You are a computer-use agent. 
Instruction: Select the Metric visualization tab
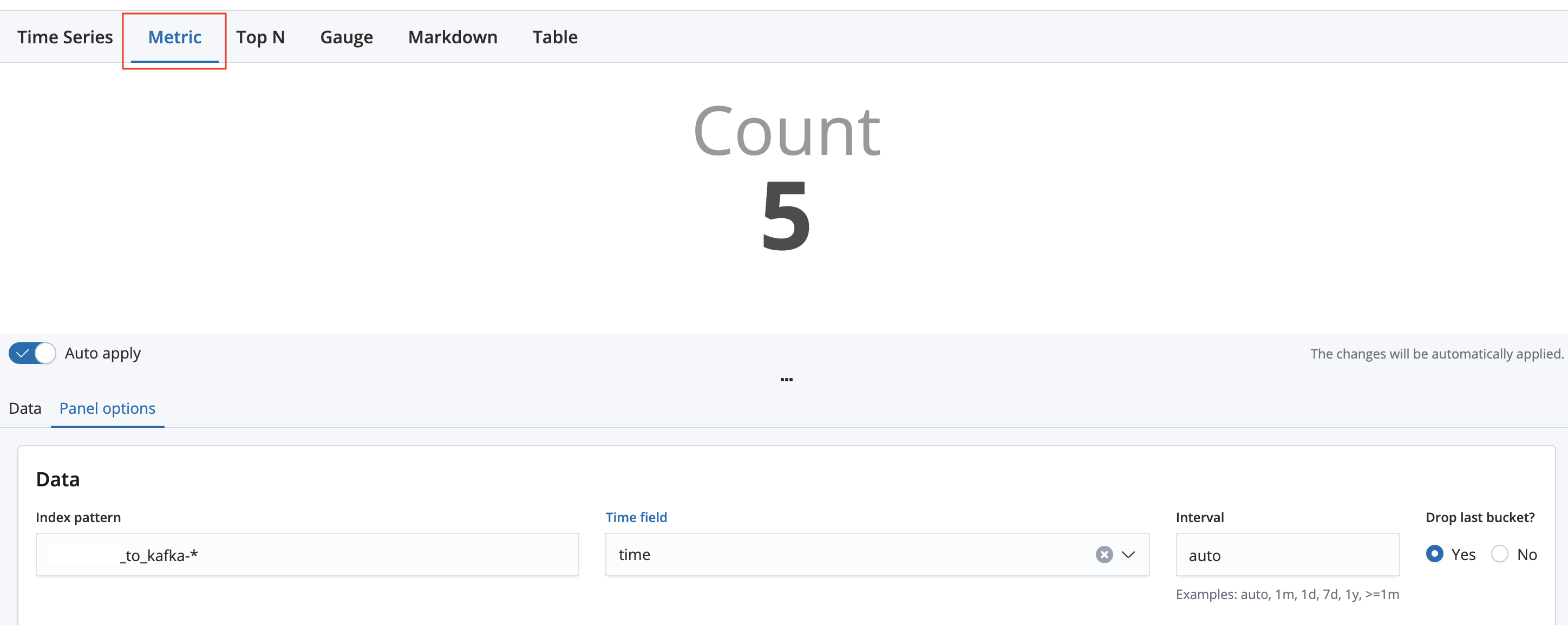pyautogui.click(x=175, y=37)
